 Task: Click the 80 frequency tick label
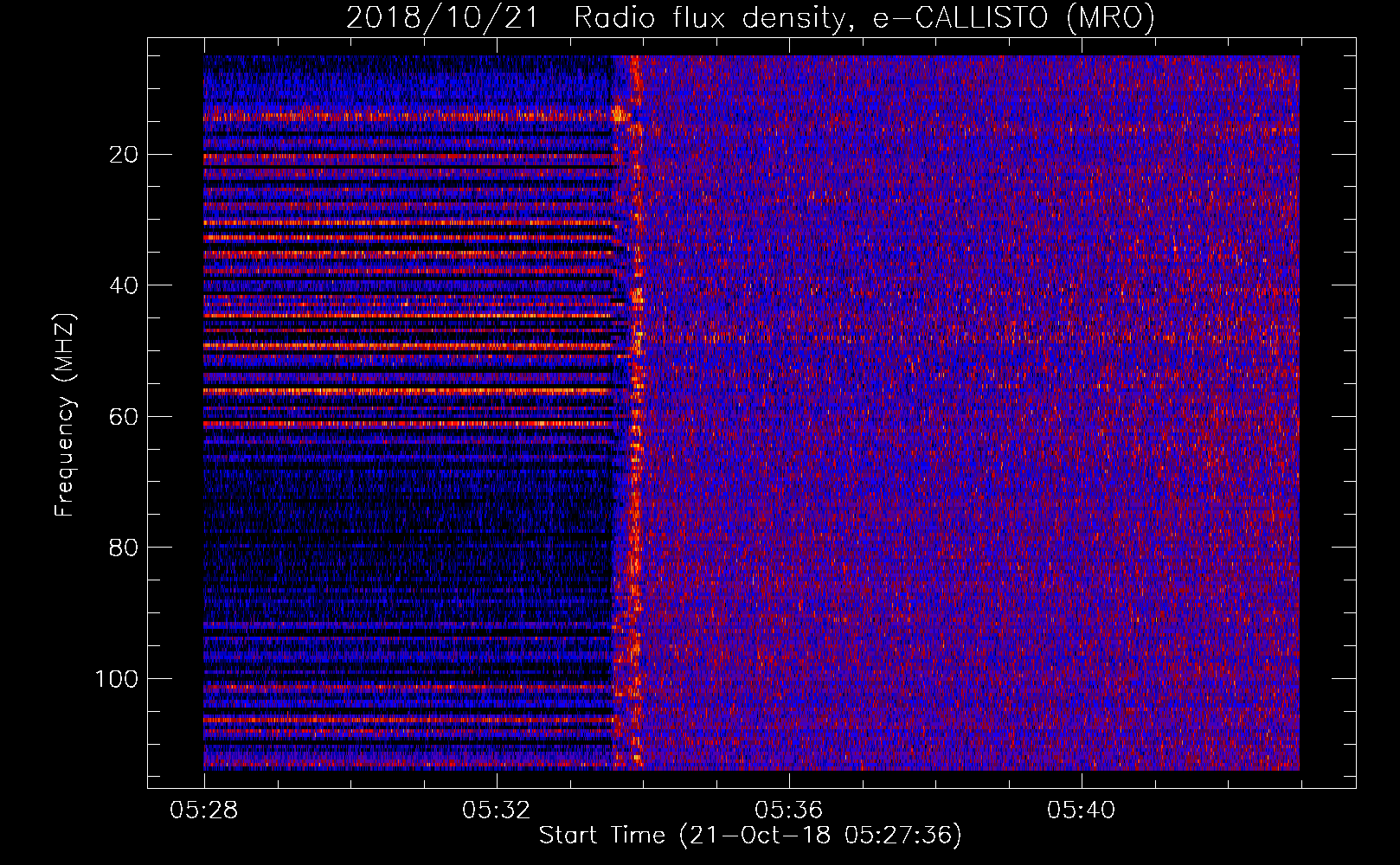point(124,548)
